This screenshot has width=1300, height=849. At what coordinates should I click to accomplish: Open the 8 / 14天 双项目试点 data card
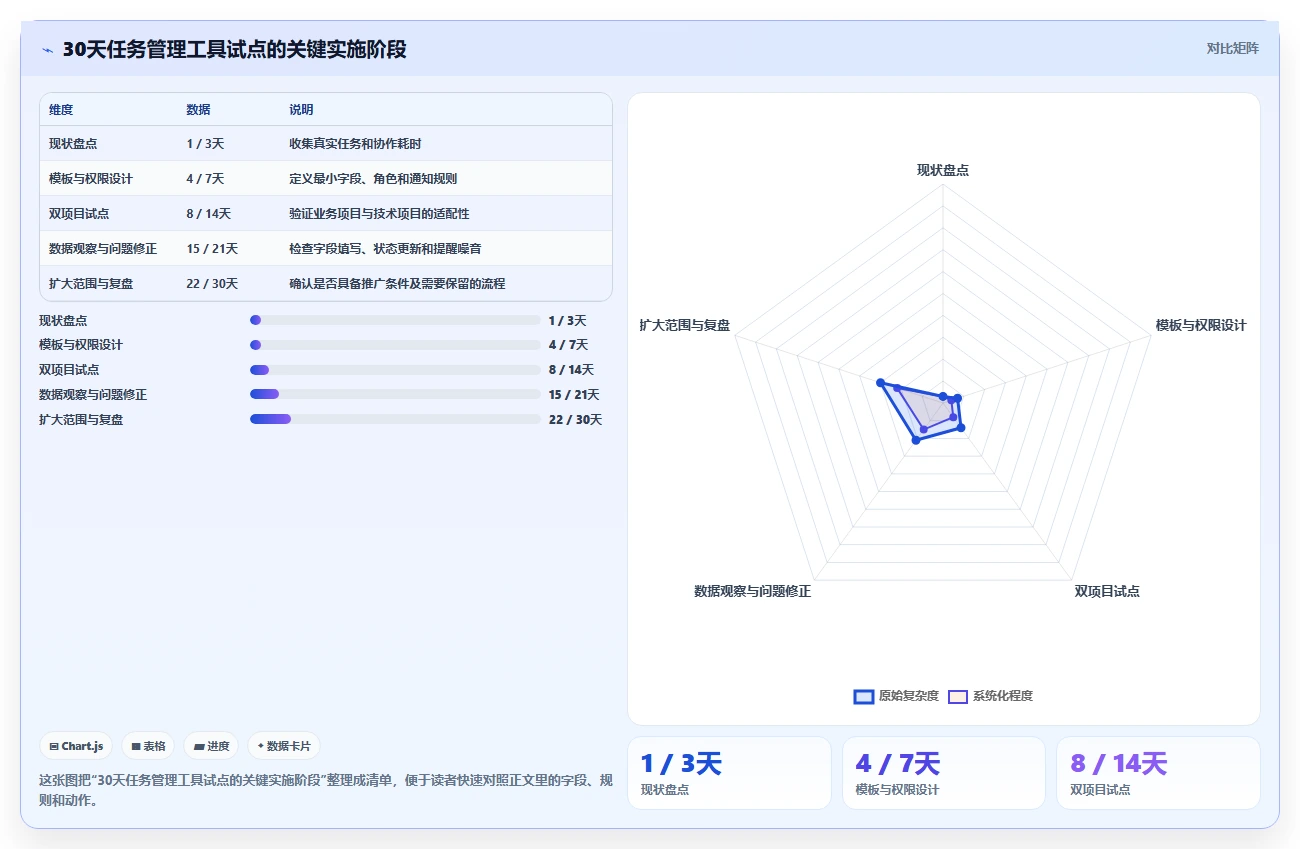click(x=1158, y=773)
